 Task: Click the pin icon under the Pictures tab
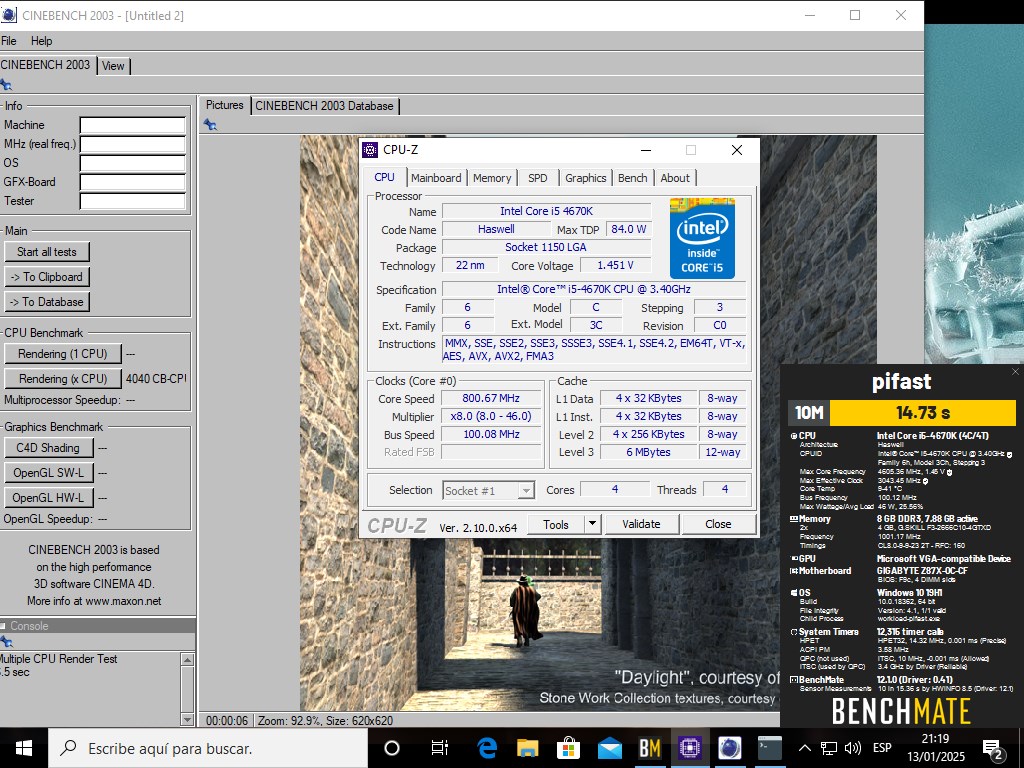pyautogui.click(x=210, y=124)
